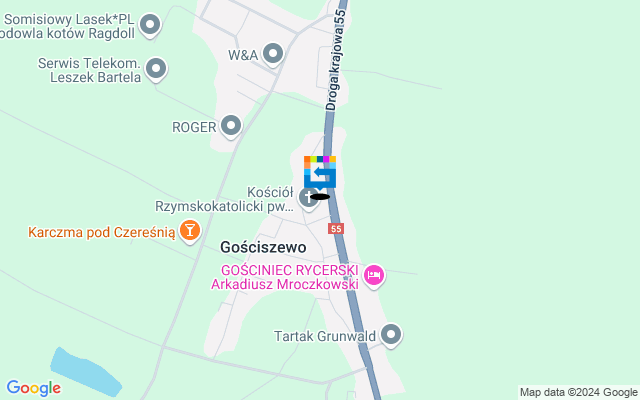Click the blue lake area on map
The image size is (640, 400).
85,373
